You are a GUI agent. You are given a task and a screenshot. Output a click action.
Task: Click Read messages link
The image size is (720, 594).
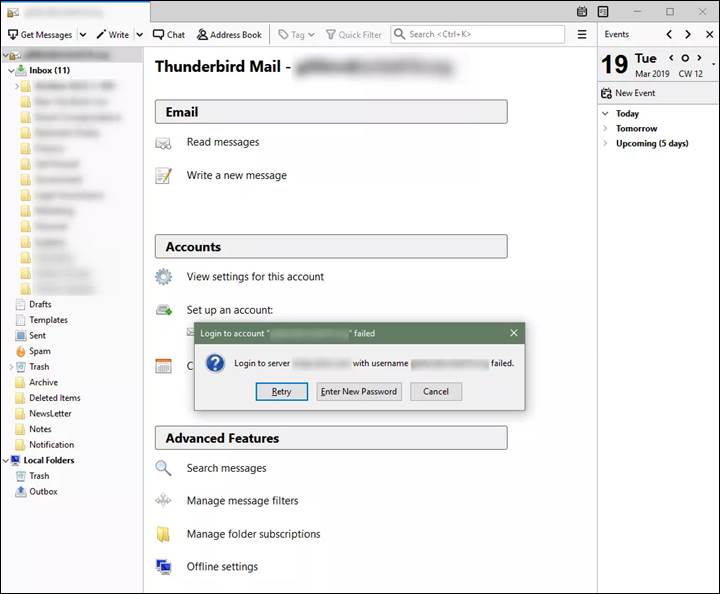coord(223,142)
